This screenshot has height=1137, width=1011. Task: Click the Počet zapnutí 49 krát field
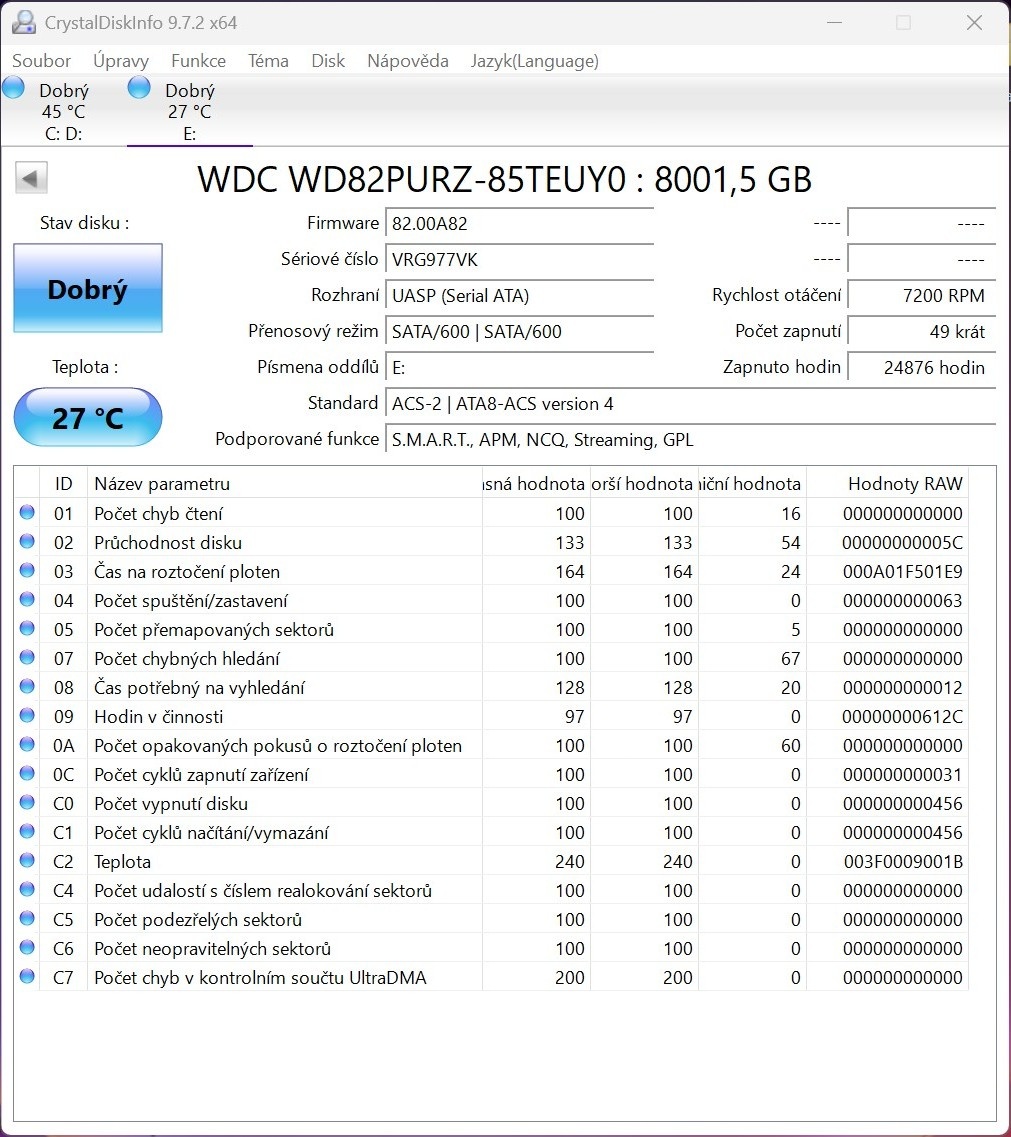(x=921, y=331)
